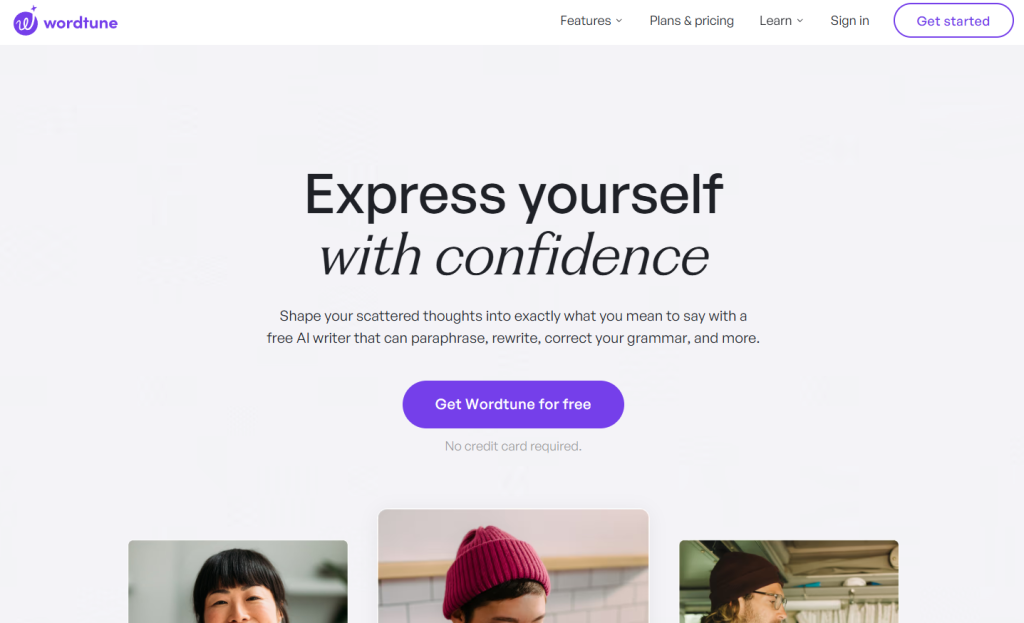1024x623 pixels.
Task: Click the Wordtune purple logo icon
Action: tap(25, 22)
